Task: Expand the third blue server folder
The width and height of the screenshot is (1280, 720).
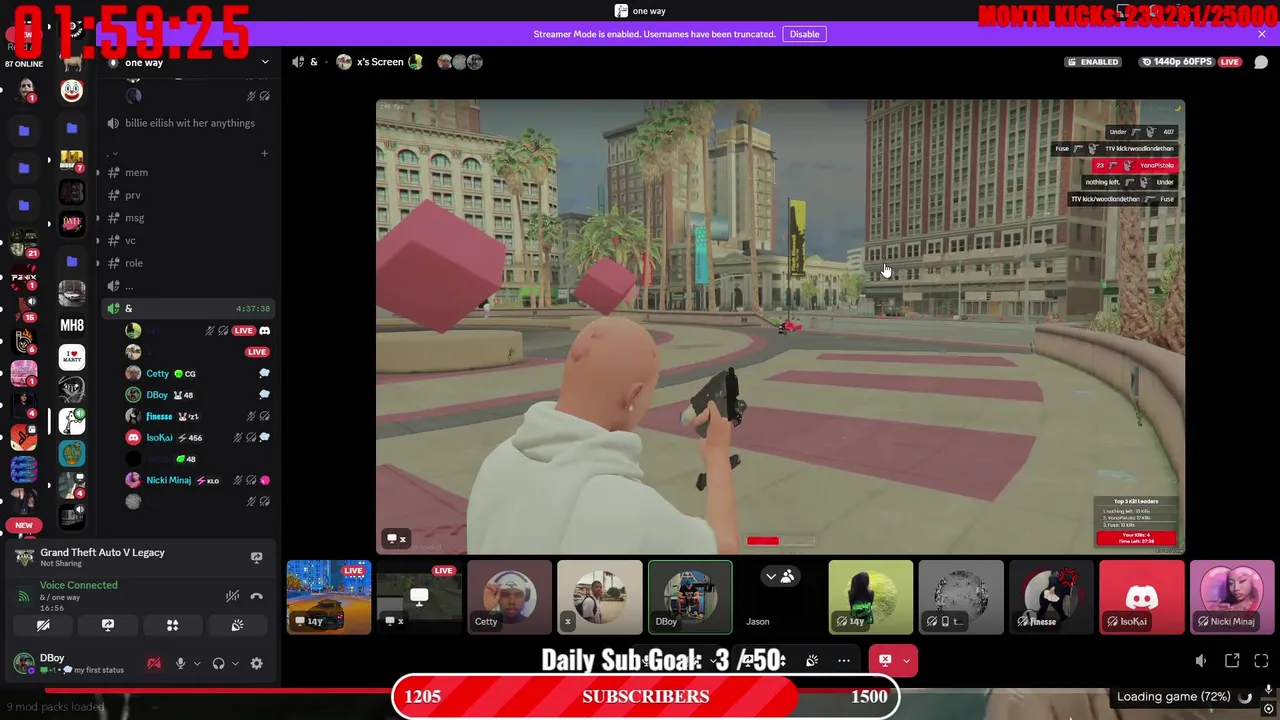Action: (24, 205)
